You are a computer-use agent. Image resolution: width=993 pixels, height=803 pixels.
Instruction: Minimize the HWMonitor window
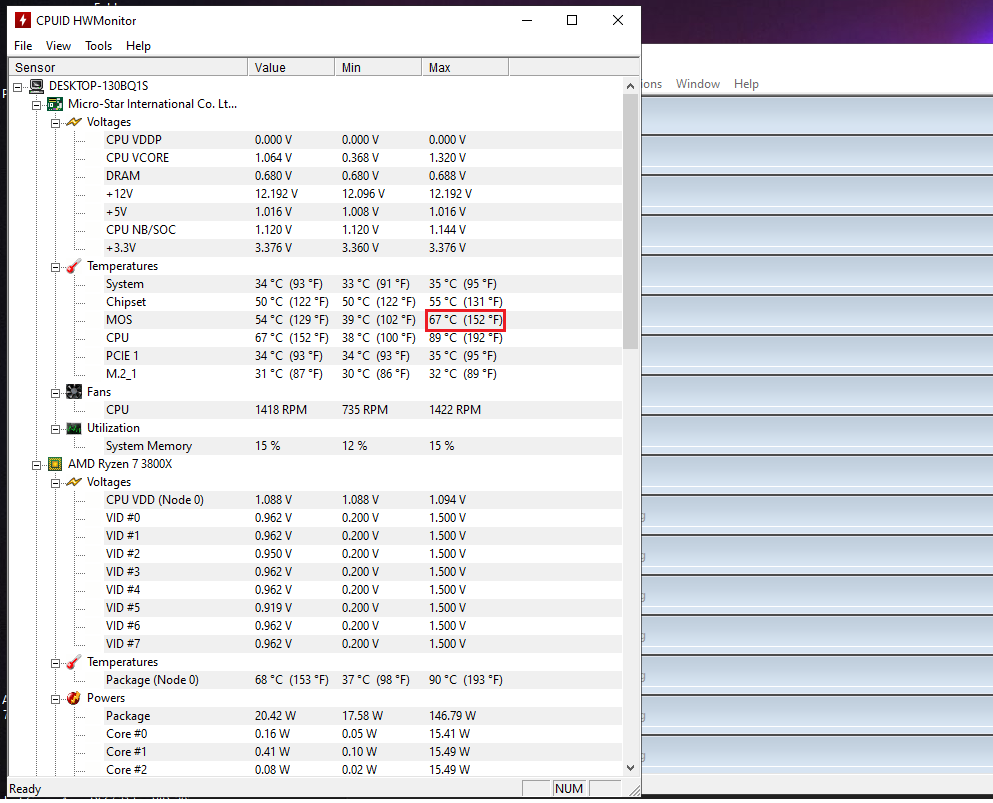click(527, 20)
